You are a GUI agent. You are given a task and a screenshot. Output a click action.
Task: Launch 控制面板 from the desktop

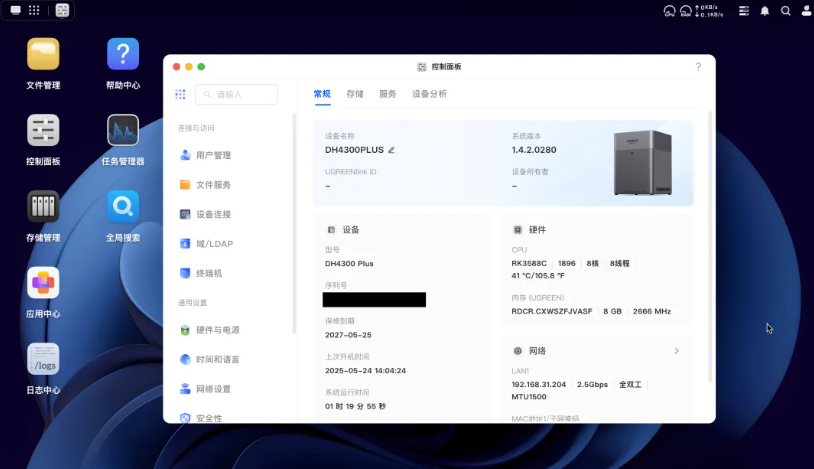tap(43, 130)
